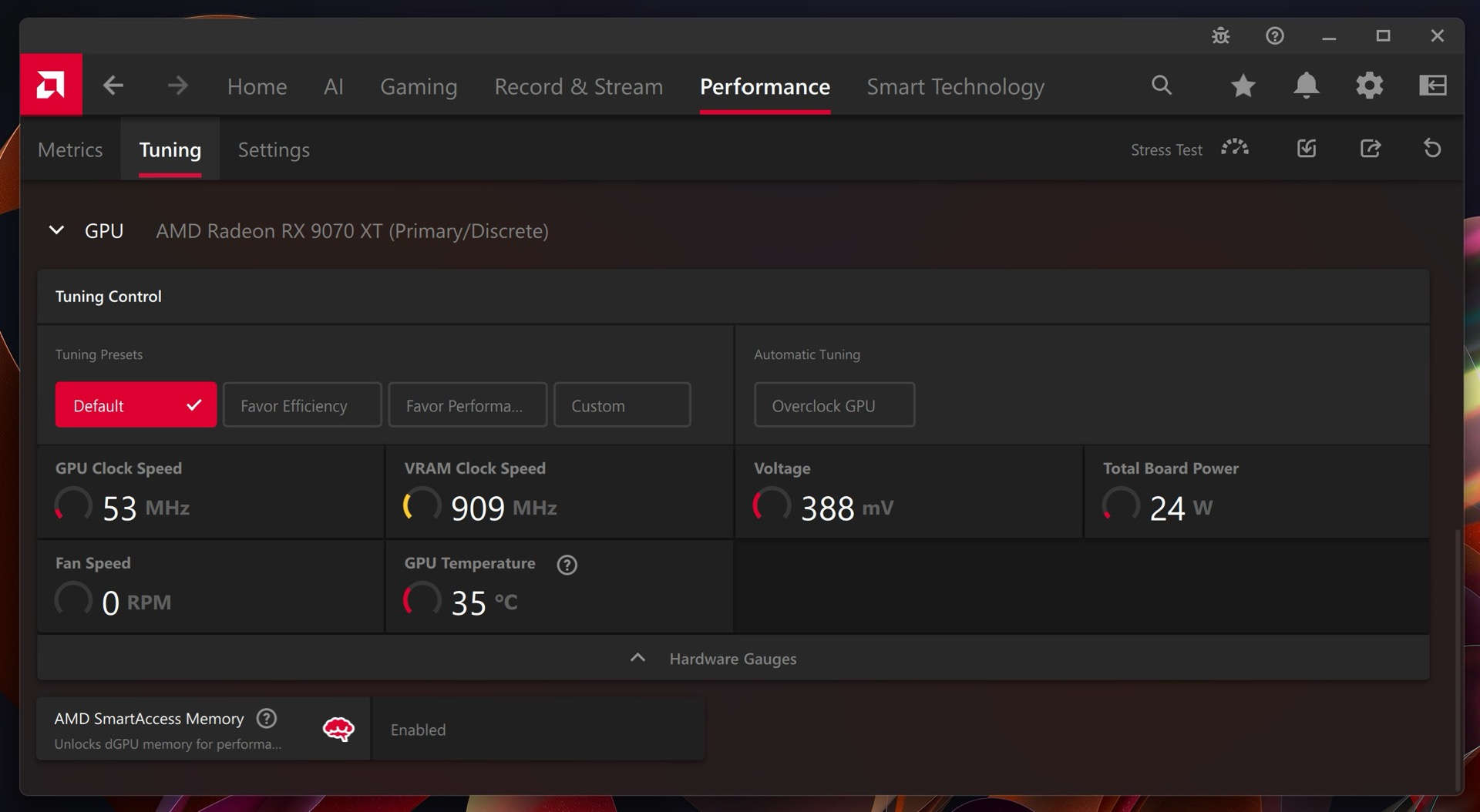Reset tuning with the undo icon
The width and height of the screenshot is (1480, 812).
[x=1432, y=148]
